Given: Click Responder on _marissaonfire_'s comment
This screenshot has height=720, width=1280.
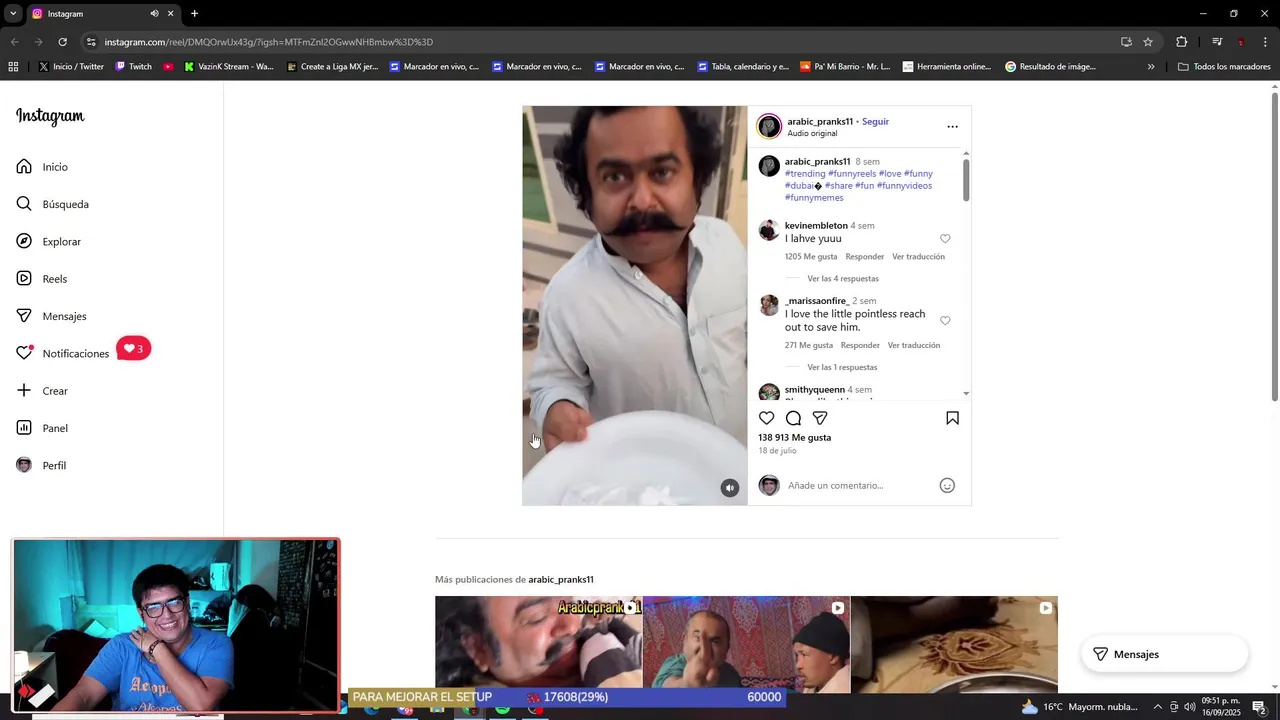Looking at the screenshot, I should coord(860,346).
